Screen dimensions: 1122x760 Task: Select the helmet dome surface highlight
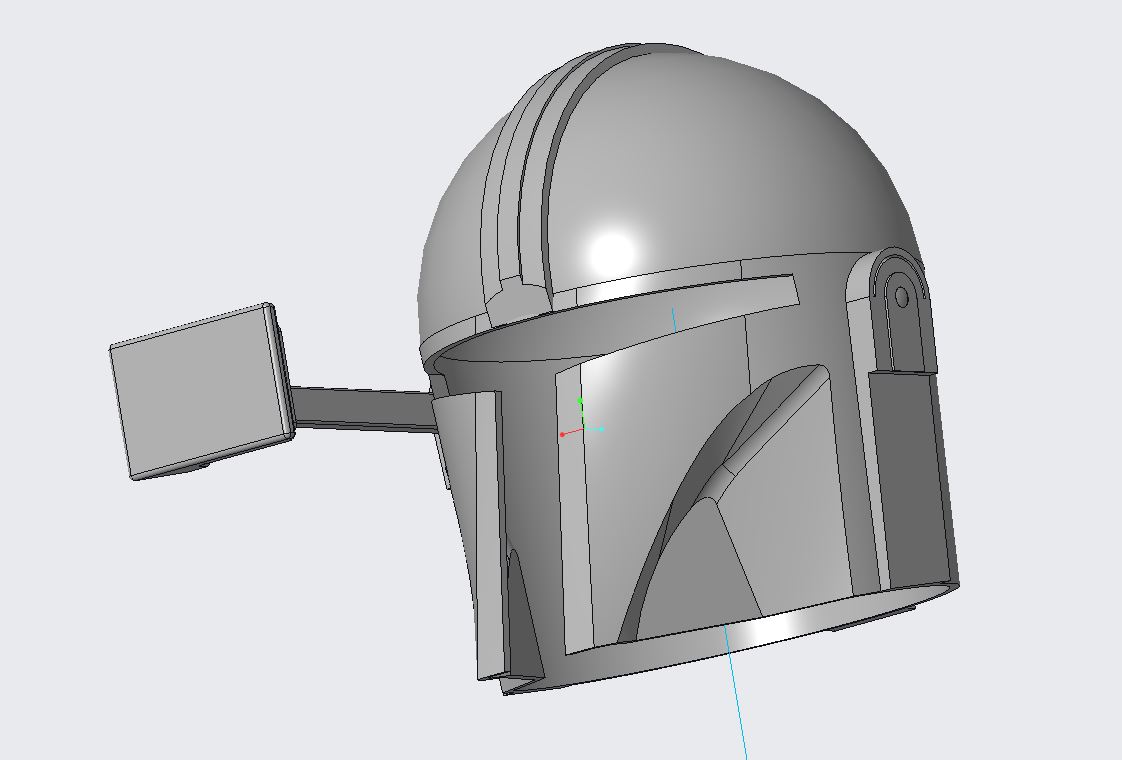[612, 252]
